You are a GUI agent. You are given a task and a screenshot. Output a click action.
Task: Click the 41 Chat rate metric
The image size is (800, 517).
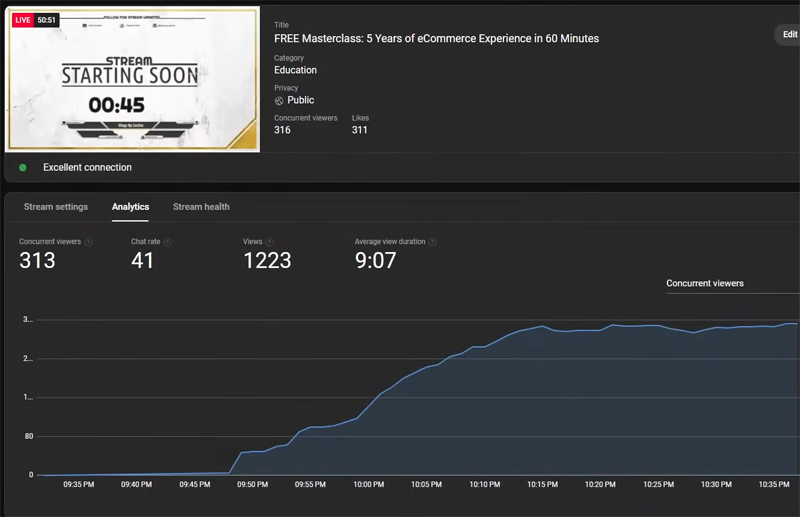(x=142, y=260)
